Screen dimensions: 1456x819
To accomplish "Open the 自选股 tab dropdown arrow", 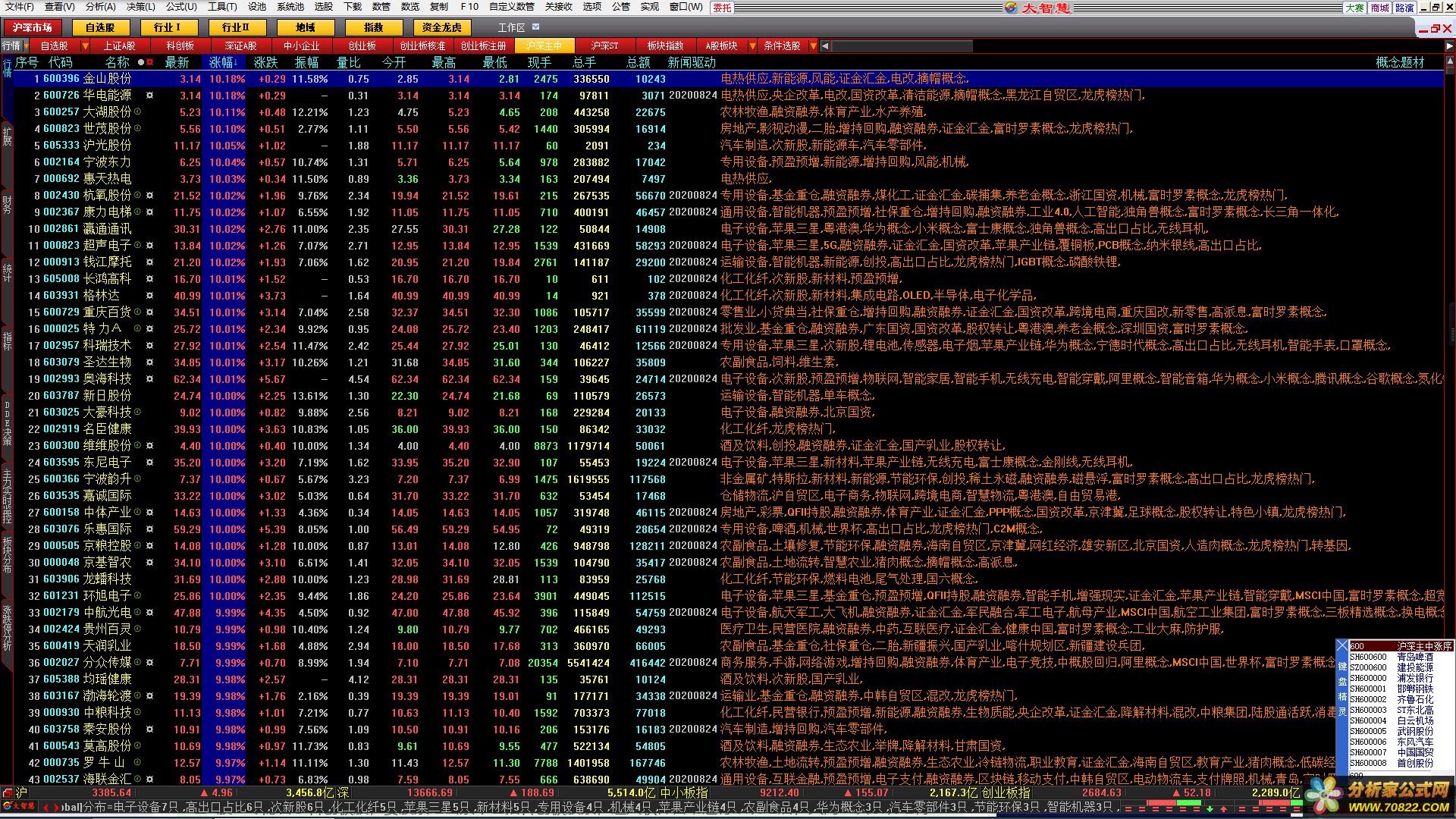I will 85,45.
